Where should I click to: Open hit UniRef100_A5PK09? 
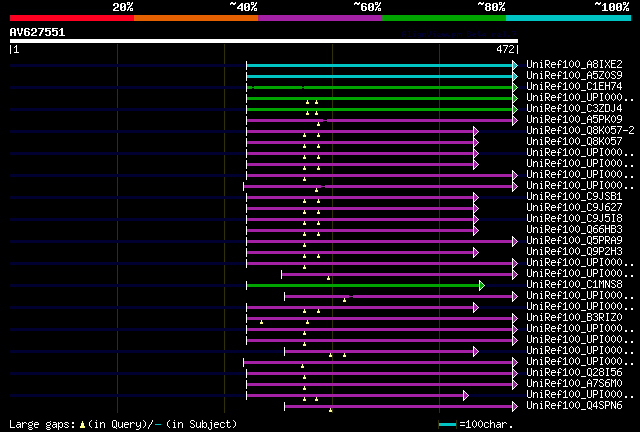574,119
